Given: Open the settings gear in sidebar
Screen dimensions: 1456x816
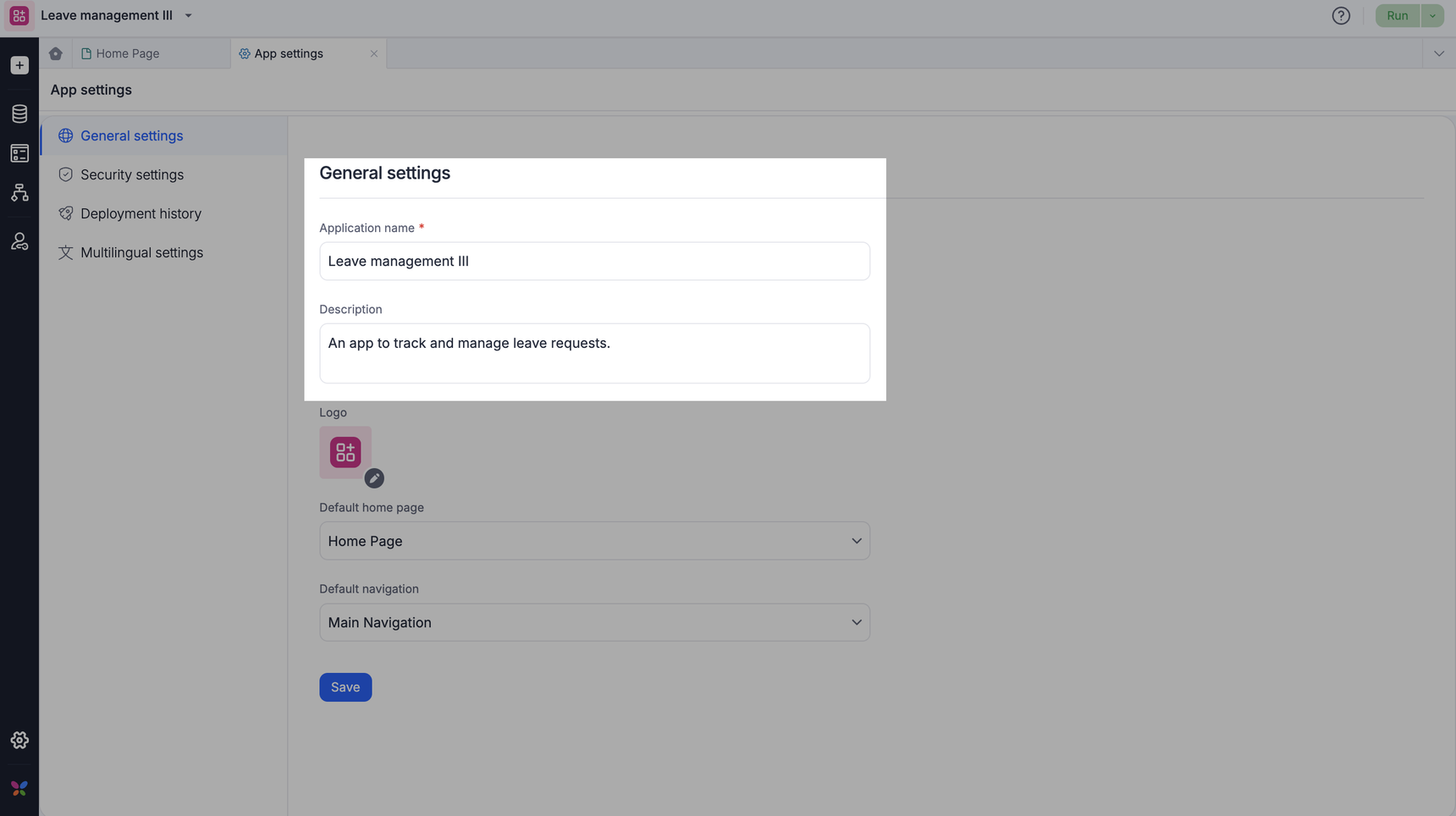Looking at the screenshot, I should pyautogui.click(x=19, y=741).
